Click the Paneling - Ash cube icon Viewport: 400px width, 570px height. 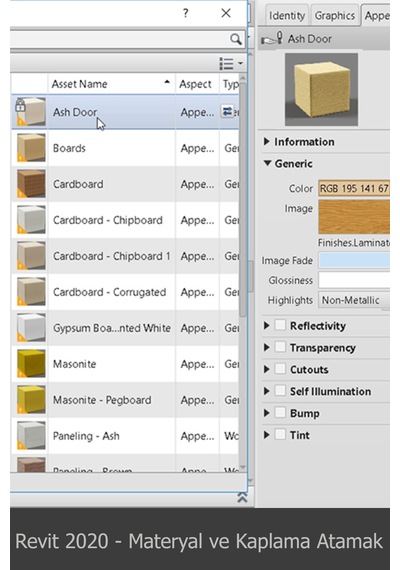pyautogui.click(x=31, y=435)
